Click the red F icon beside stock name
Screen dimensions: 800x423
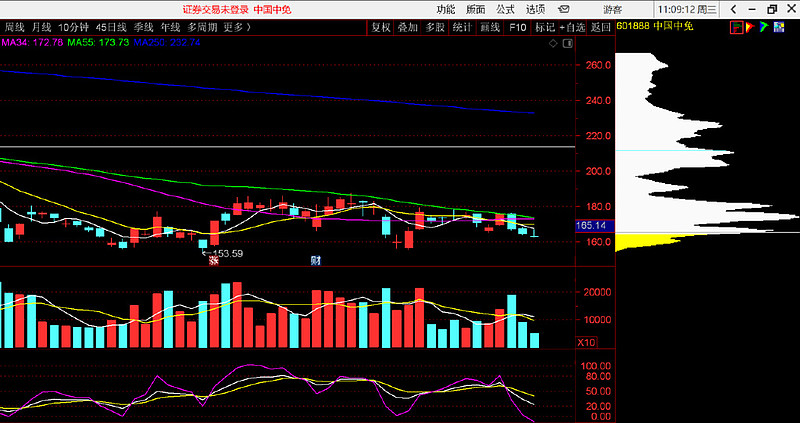click(x=736, y=27)
